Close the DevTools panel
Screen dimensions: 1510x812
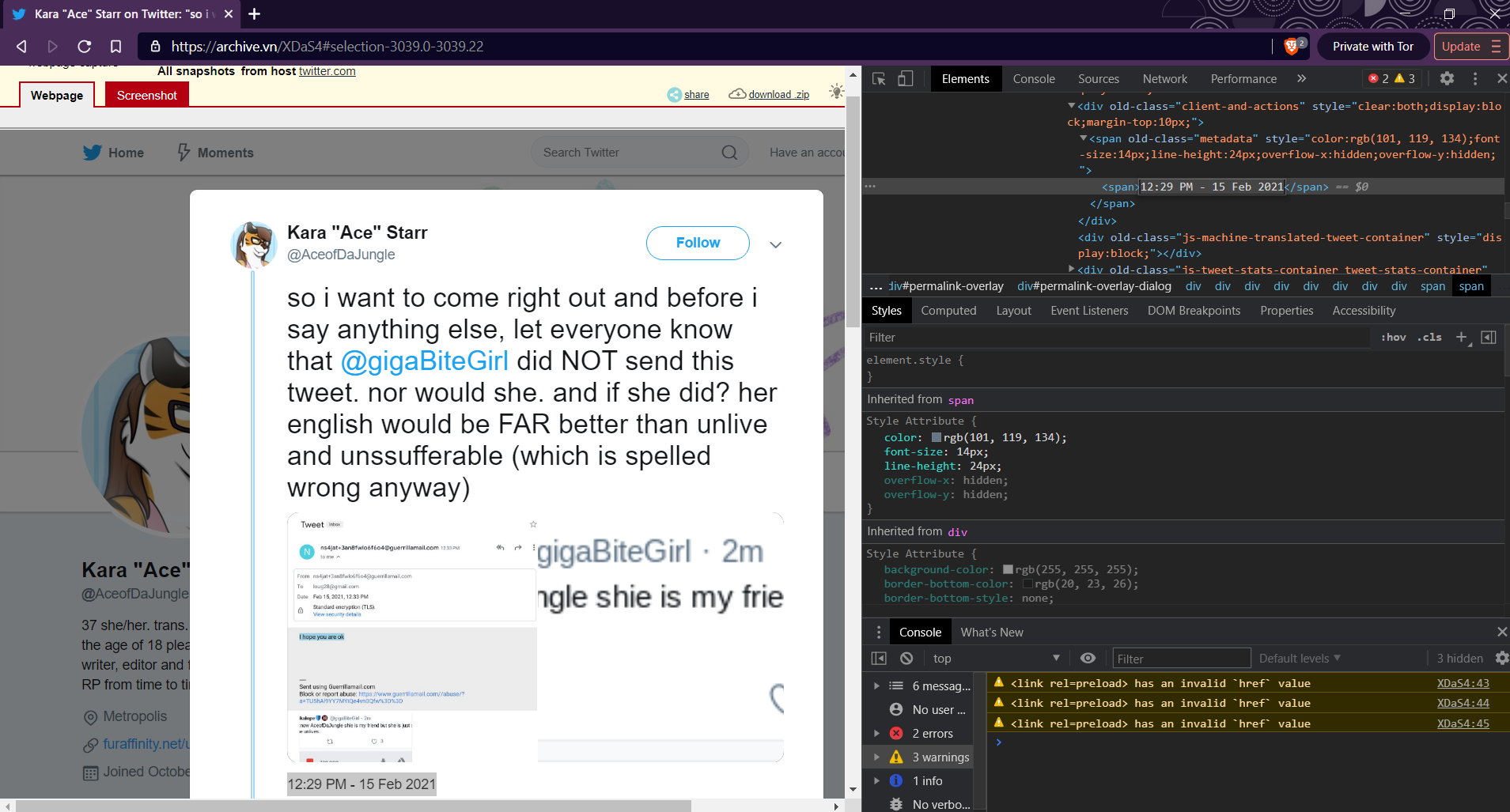point(1501,78)
